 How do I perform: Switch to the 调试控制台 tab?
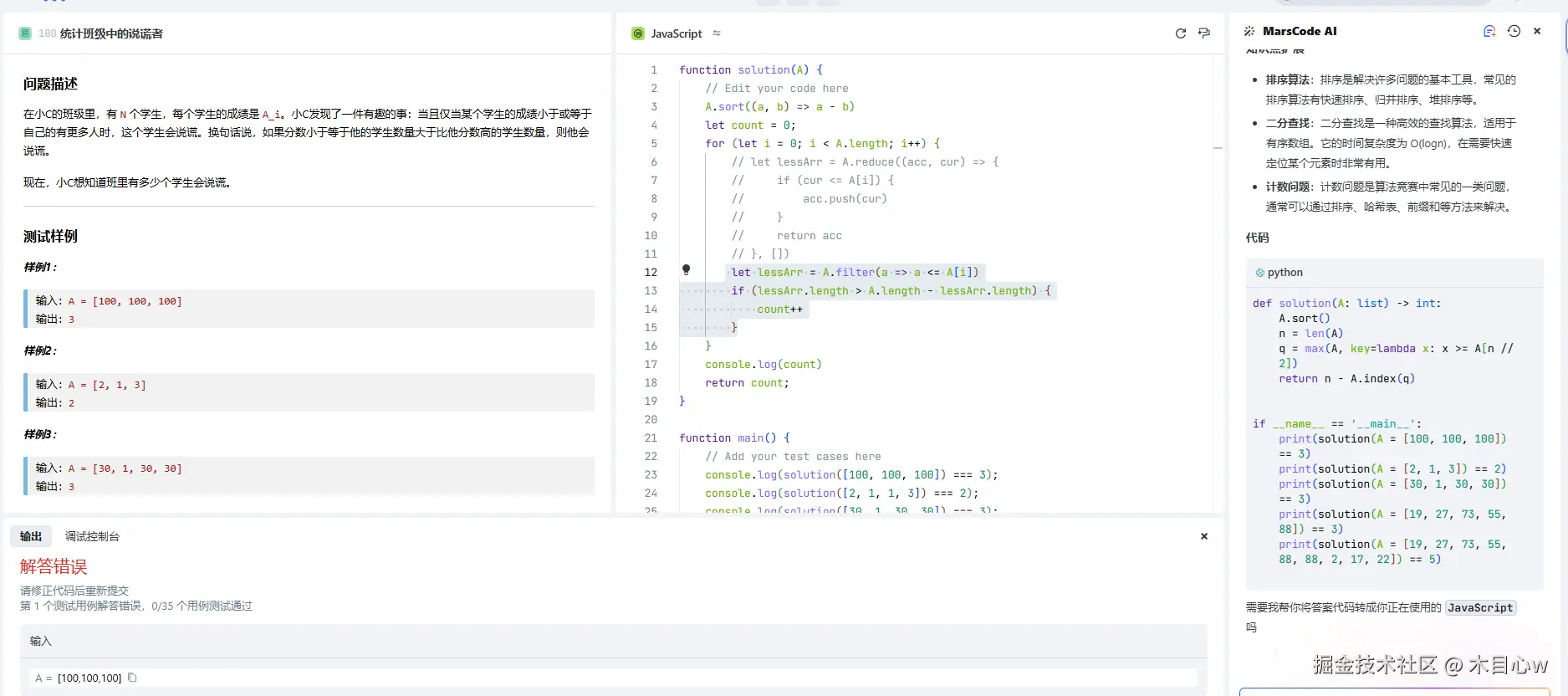[x=92, y=536]
